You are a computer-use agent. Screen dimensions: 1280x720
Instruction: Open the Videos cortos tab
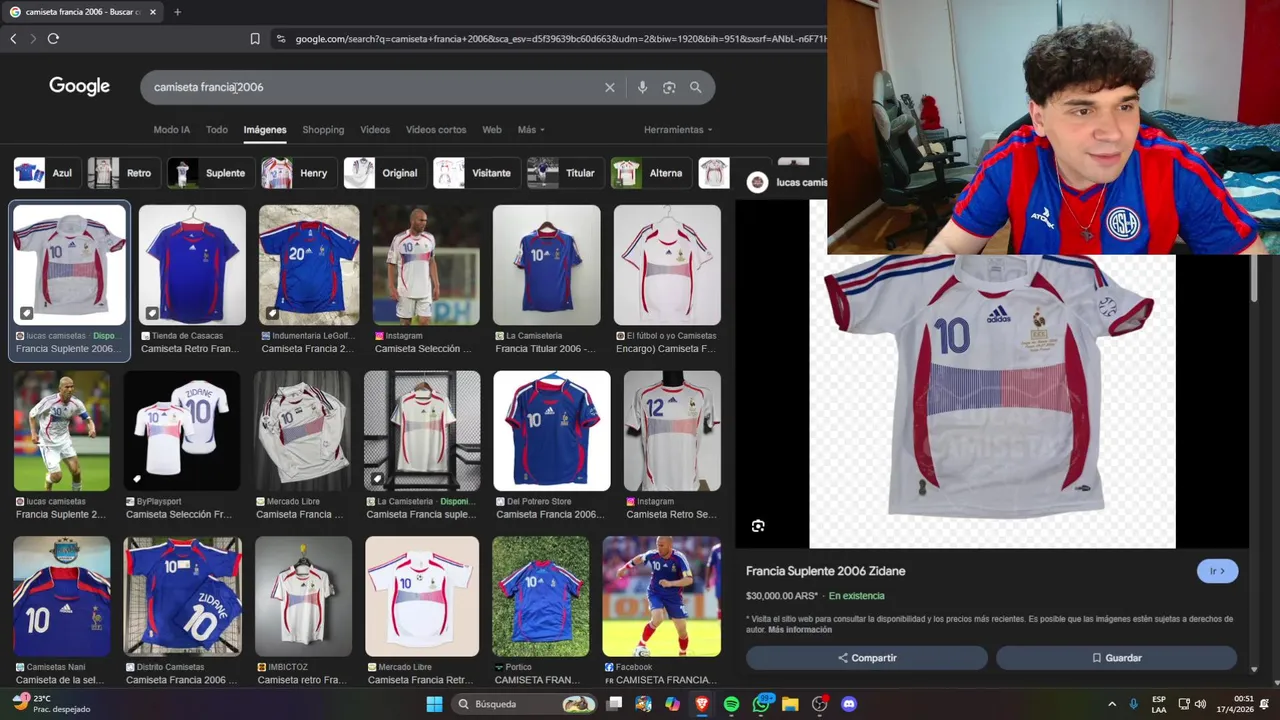(436, 130)
